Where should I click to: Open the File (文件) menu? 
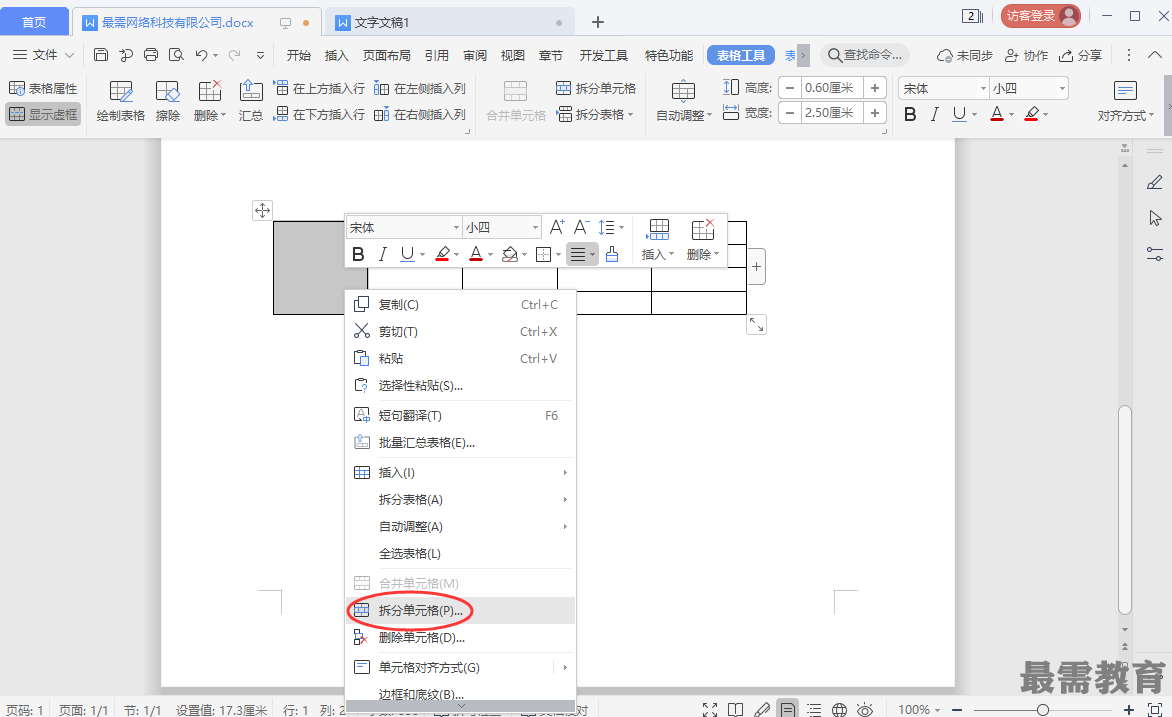(44, 55)
